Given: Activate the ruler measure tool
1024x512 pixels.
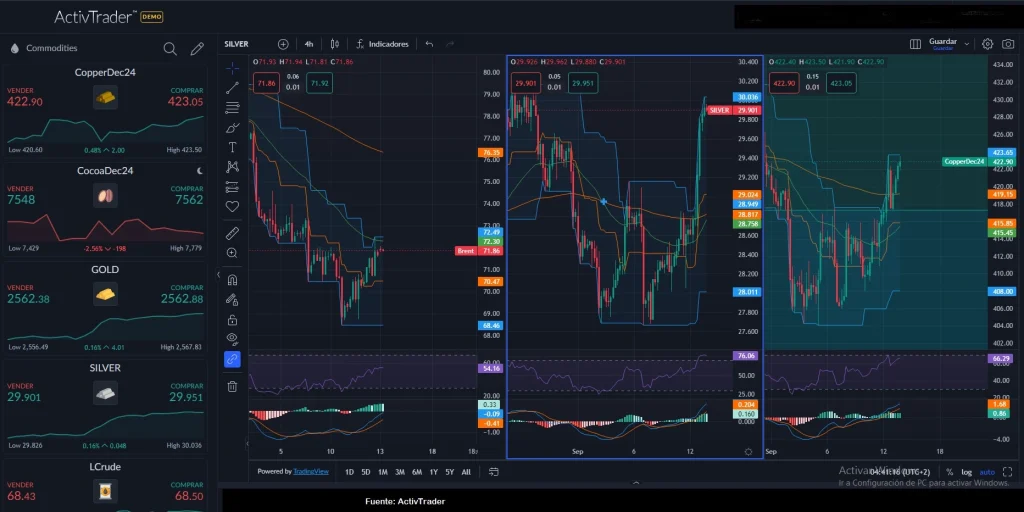Looking at the screenshot, I should click(232, 233).
